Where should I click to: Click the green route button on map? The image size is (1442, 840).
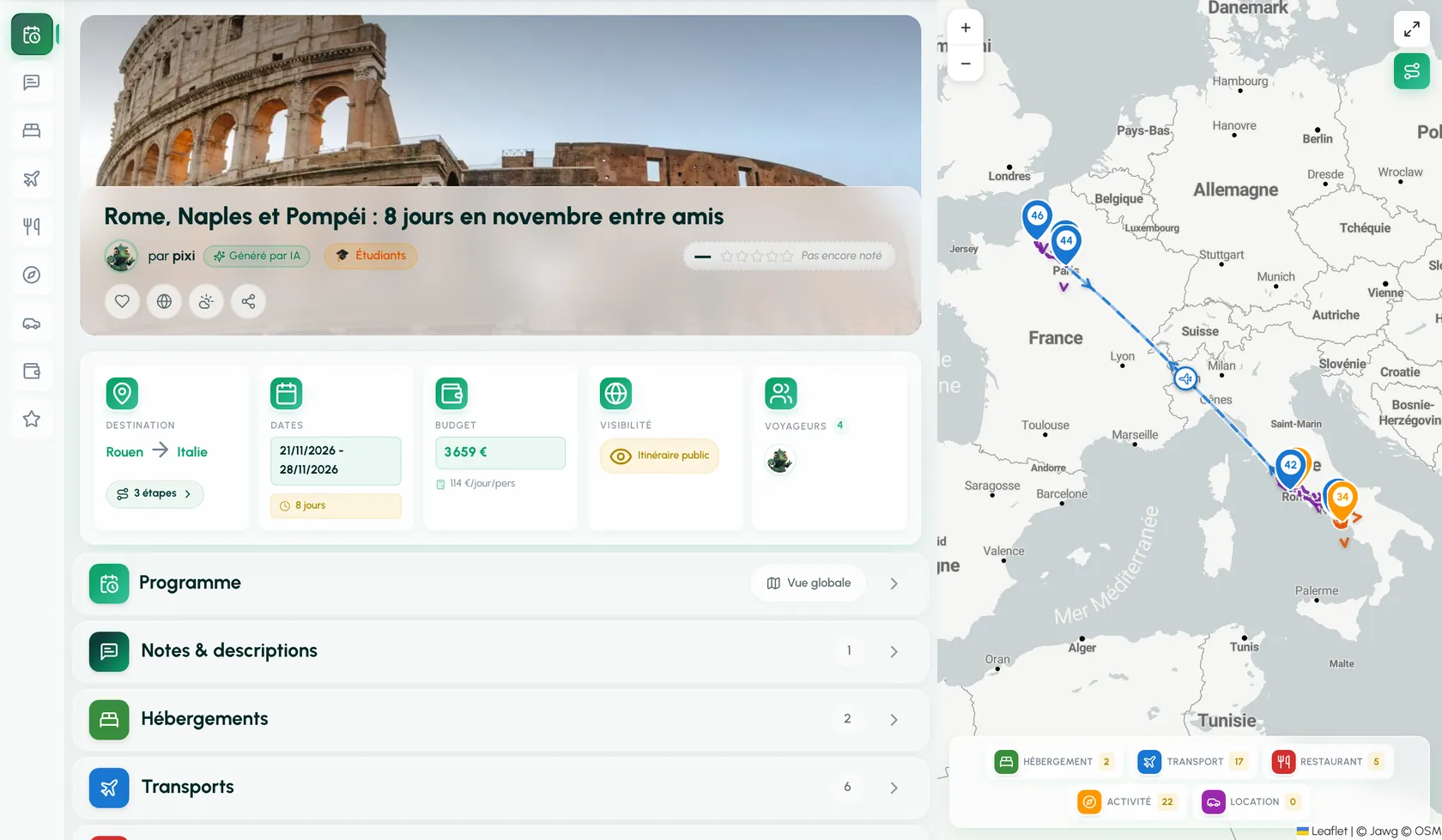coord(1412,71)
